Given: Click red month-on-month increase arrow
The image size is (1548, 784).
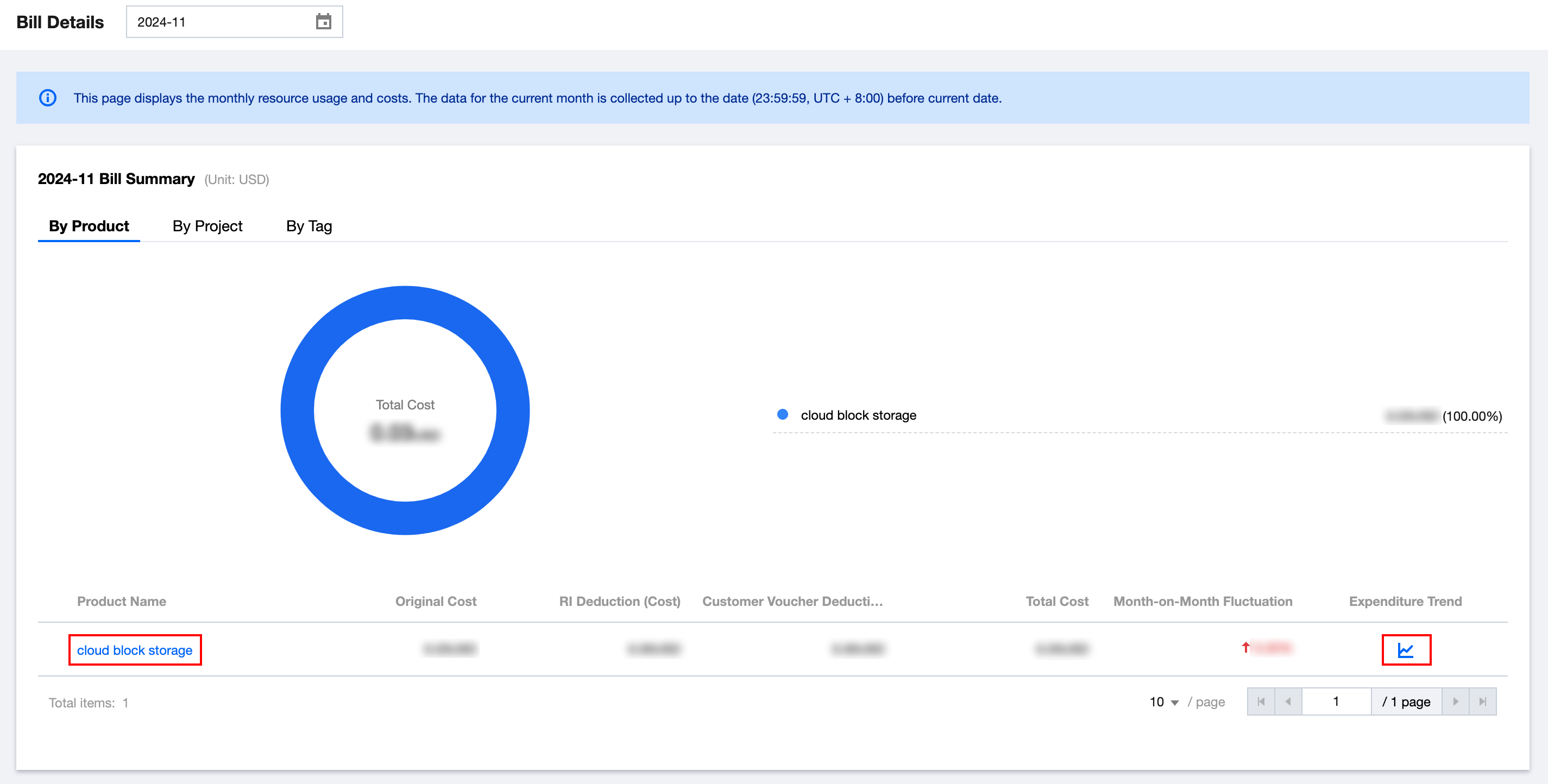Looking at the screenshot, I should tap(1245, 647).
